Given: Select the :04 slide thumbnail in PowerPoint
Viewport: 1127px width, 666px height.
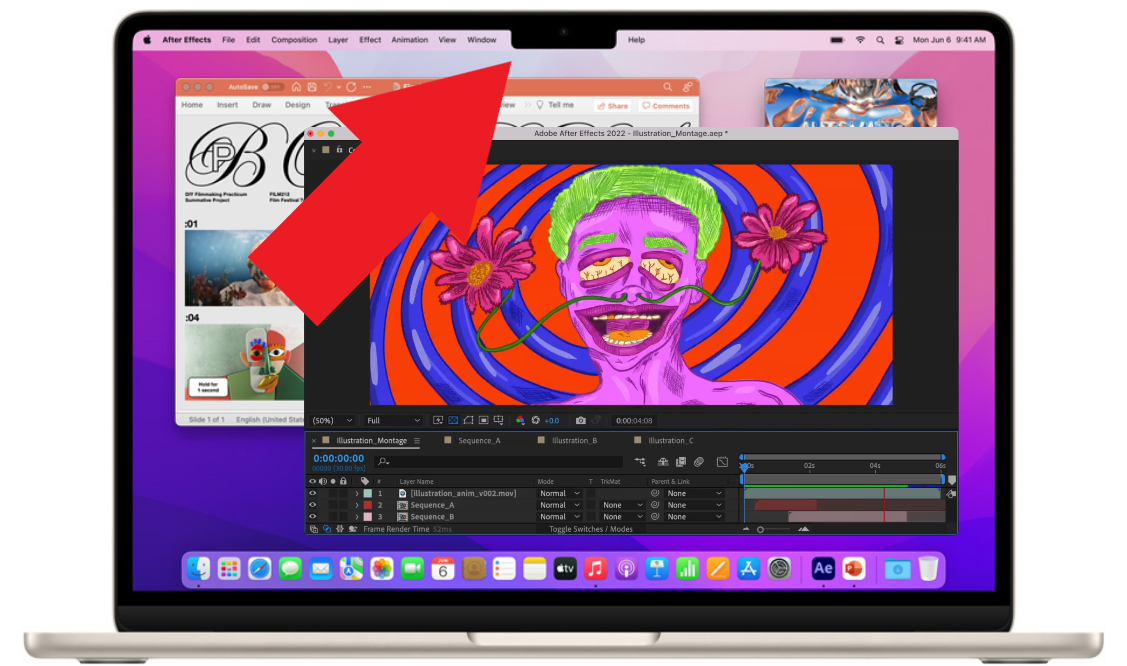Looking at the screenshot, I should click(x=244, y=361).
